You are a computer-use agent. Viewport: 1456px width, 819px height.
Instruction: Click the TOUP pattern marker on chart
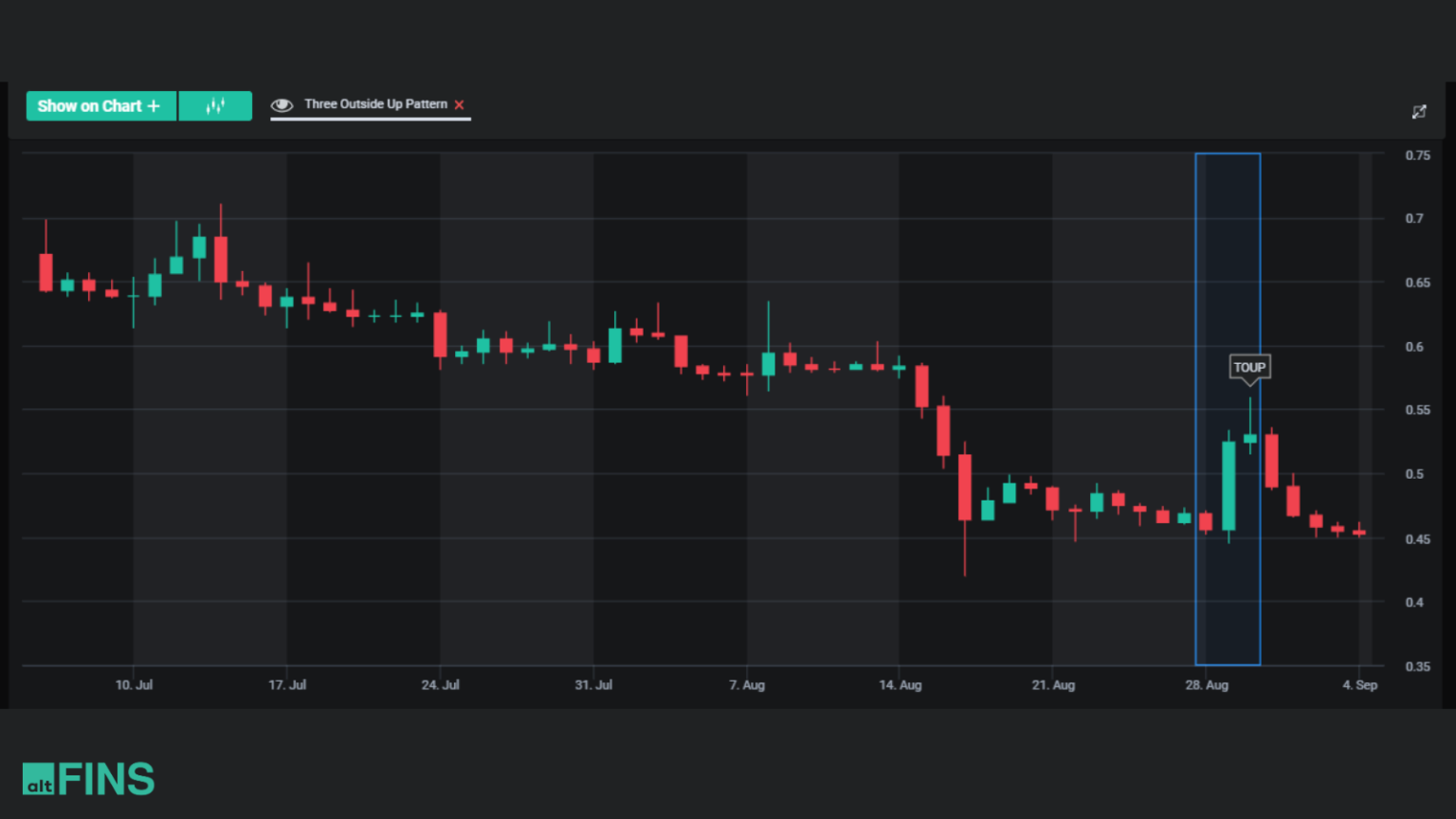click(x=1249, y=368)
